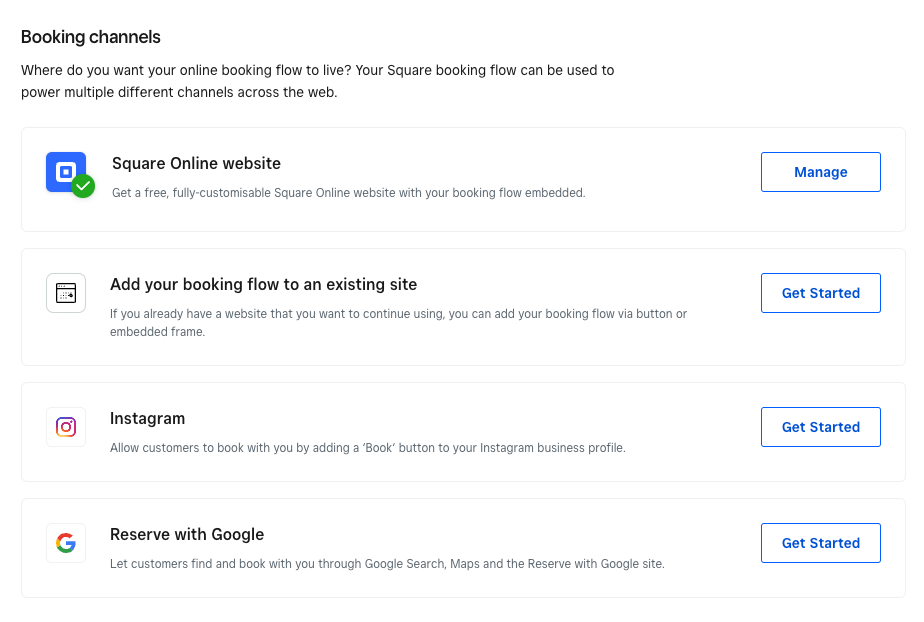Image resolution: width=924 pixels, height=622 pixels.
Task: Get Started with Reserve with Google
Action: tap(820, 543)
